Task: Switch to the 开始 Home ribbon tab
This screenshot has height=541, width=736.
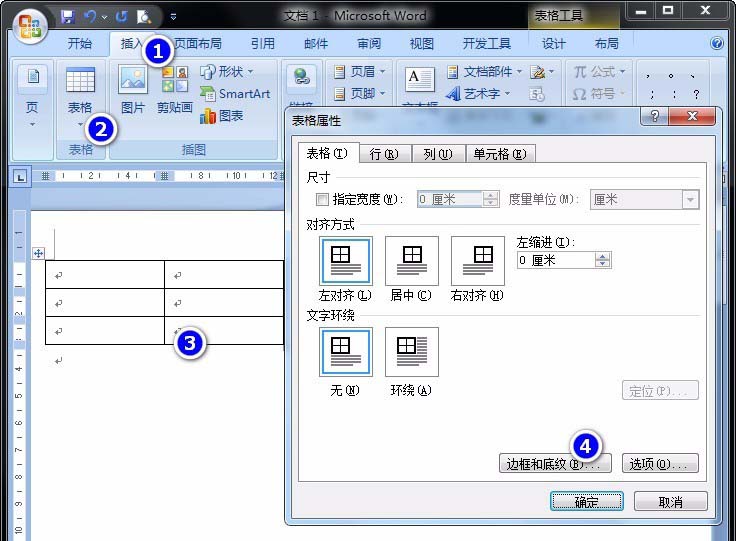Action: (x=79, y=44)
